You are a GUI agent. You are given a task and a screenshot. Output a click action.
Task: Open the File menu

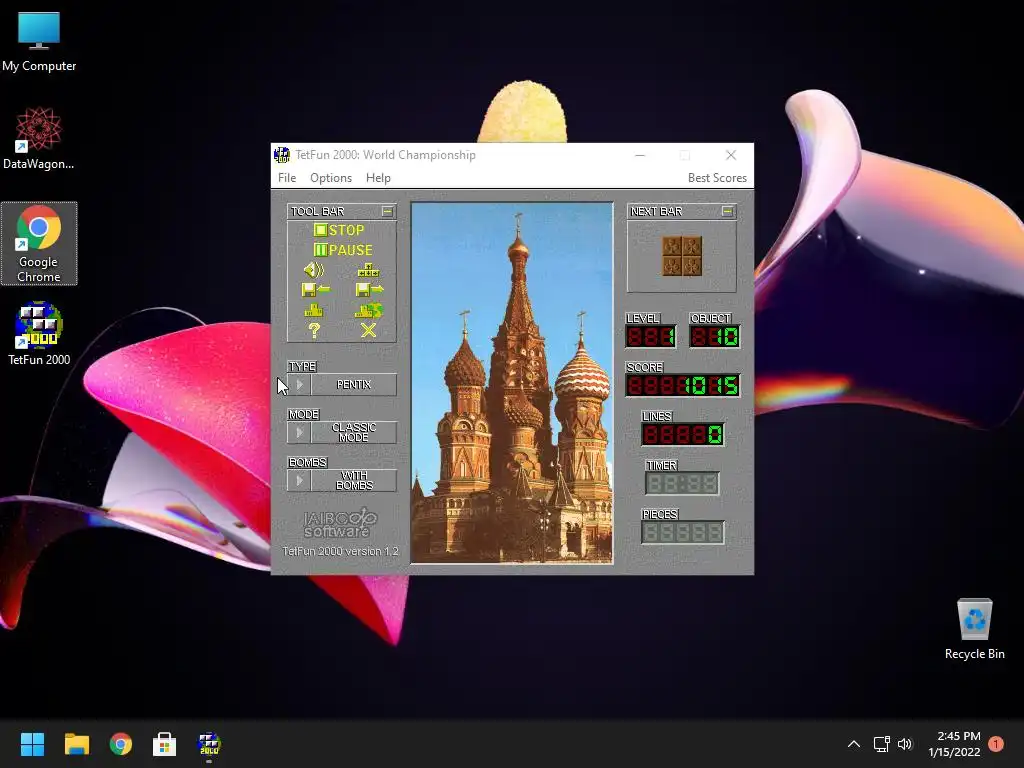[287, 178]
